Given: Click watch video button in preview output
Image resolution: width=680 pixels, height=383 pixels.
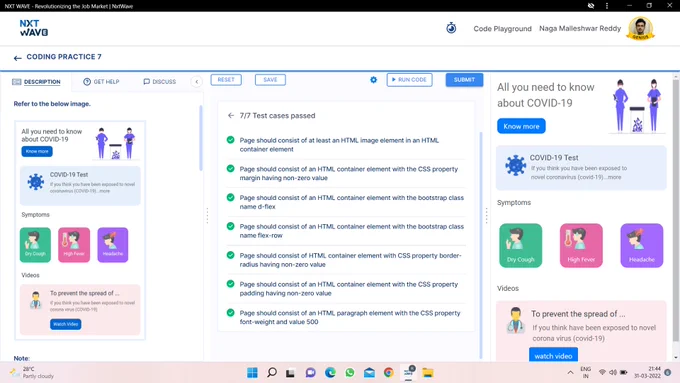Looking at the screenshot, I should (x=553, y=355).
